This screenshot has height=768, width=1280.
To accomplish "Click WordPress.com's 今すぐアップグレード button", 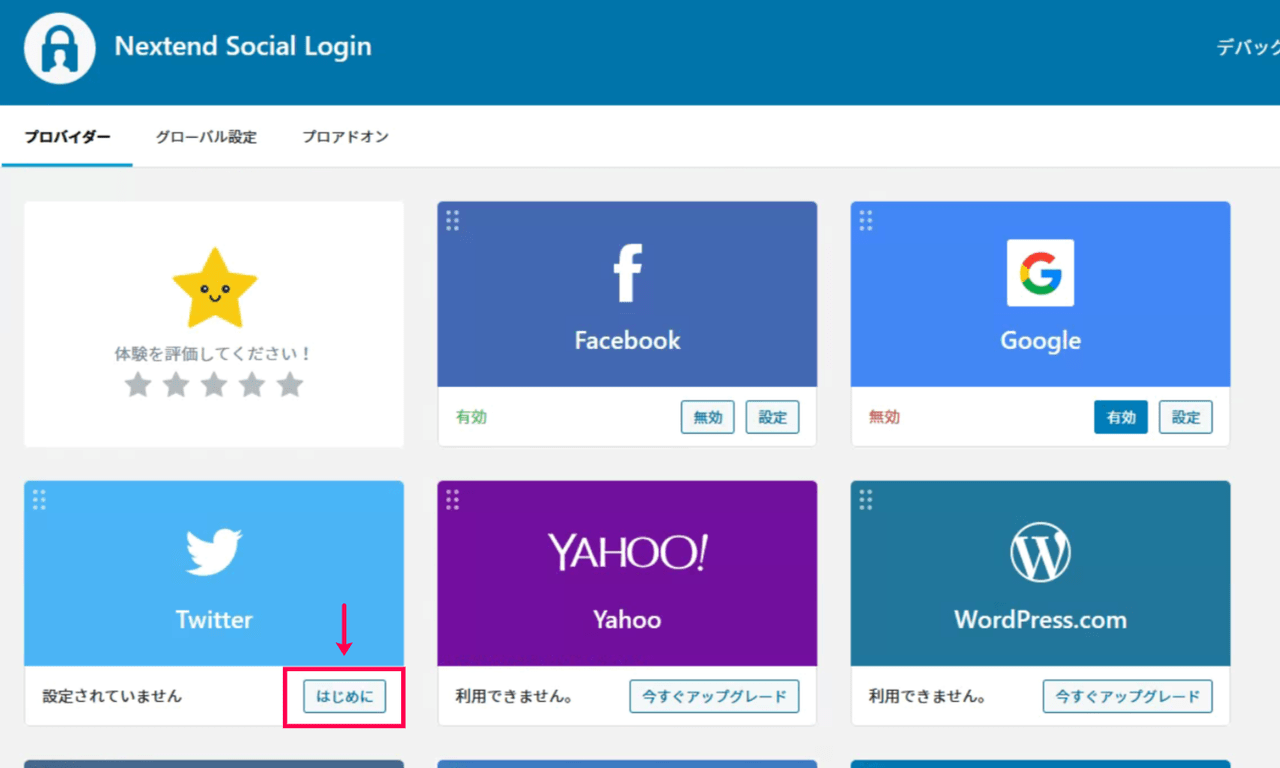I will click(x=1127, y=696).
